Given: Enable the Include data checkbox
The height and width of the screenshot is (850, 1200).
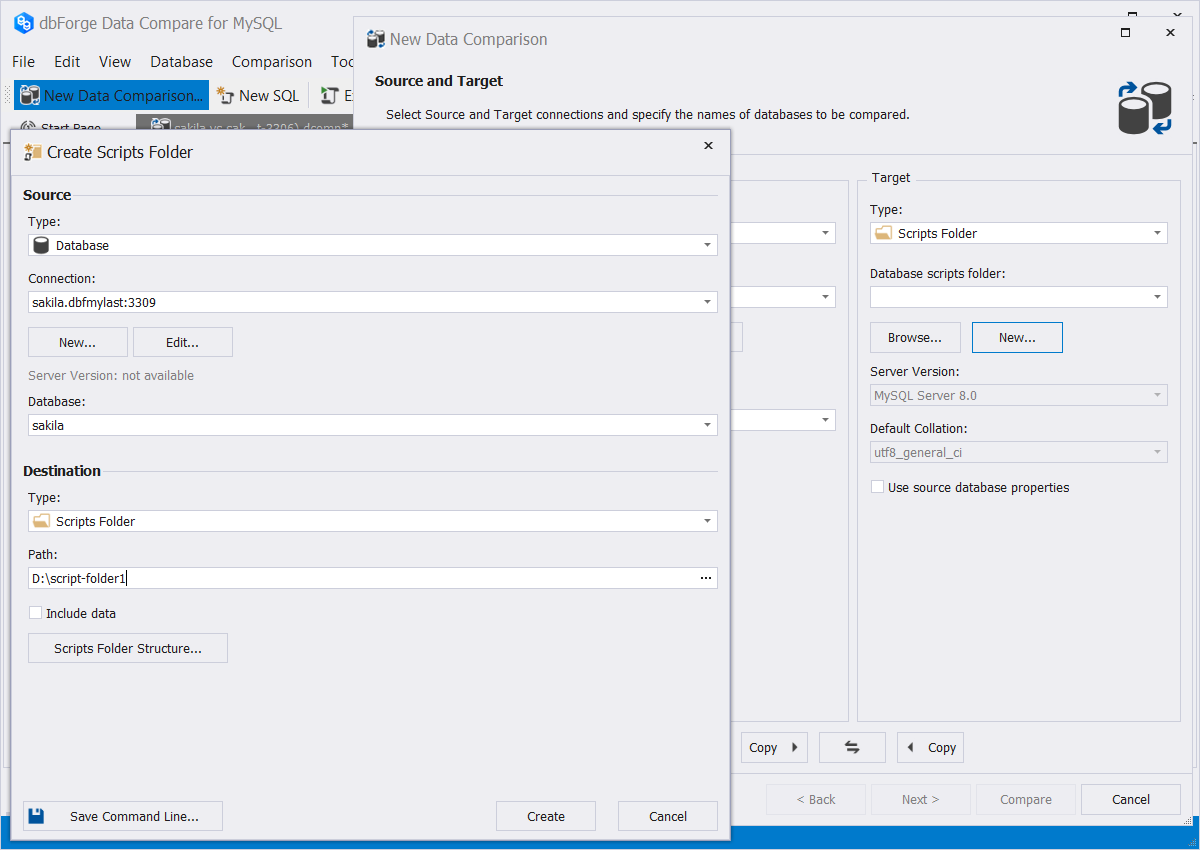Looking at the screenshot, I should (x=36, y=613).
